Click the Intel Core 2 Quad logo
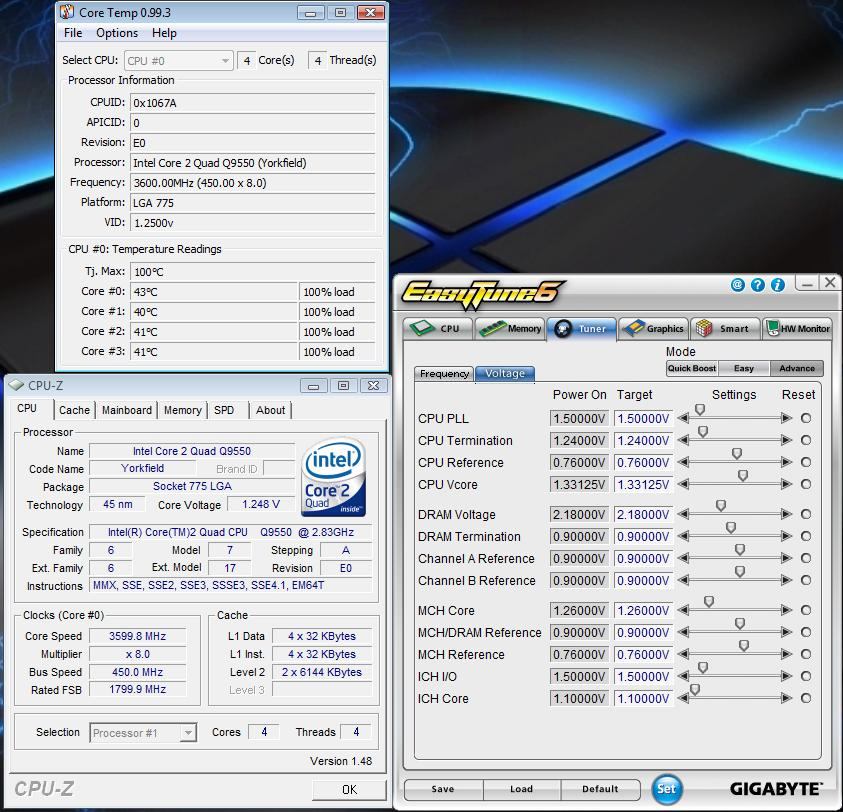Viewport: 843px width, 812px height. click(333, 477)
